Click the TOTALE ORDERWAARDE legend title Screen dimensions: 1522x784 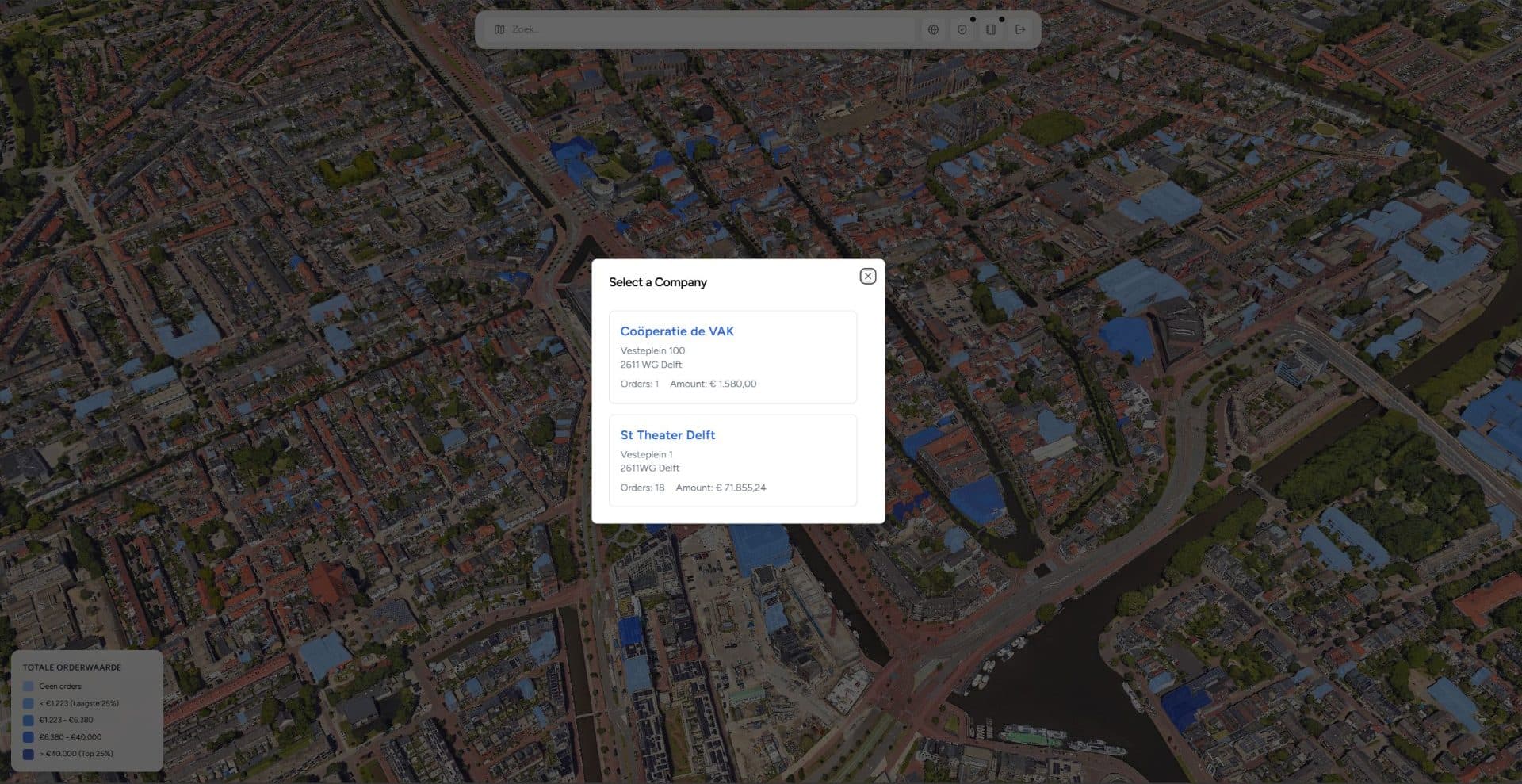72,667
